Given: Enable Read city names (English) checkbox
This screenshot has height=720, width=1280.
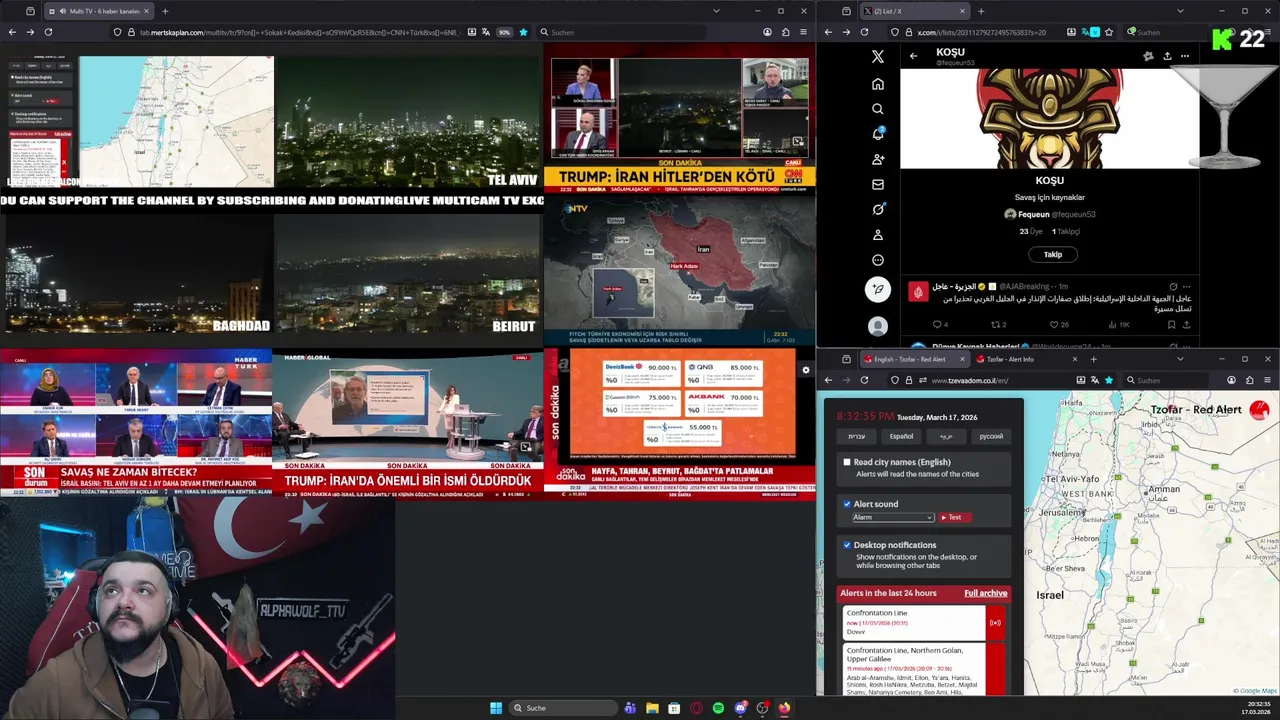Looking at the screenshot, I should 847,462.
